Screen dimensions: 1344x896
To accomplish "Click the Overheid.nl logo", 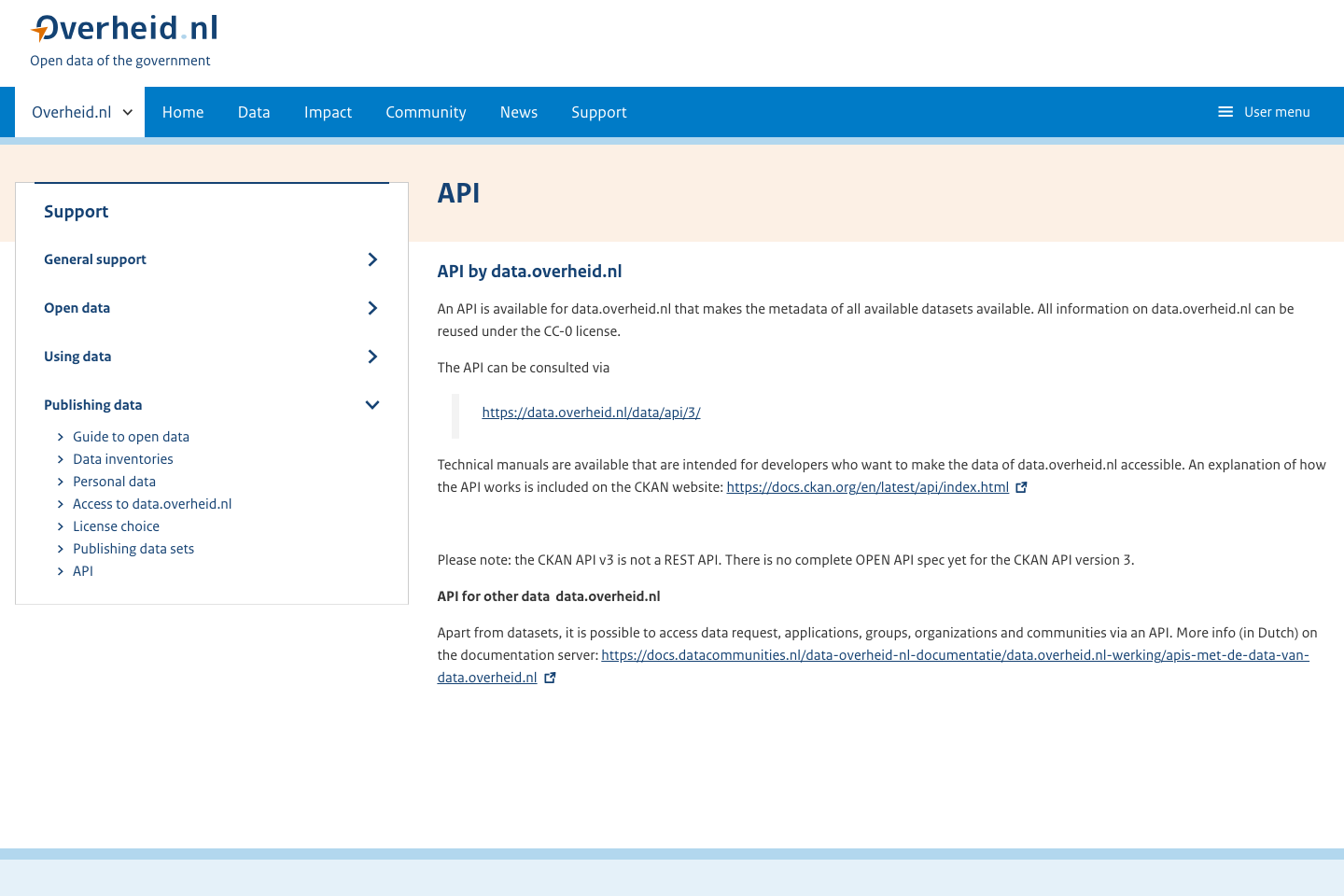I will [x=122, y=27].
